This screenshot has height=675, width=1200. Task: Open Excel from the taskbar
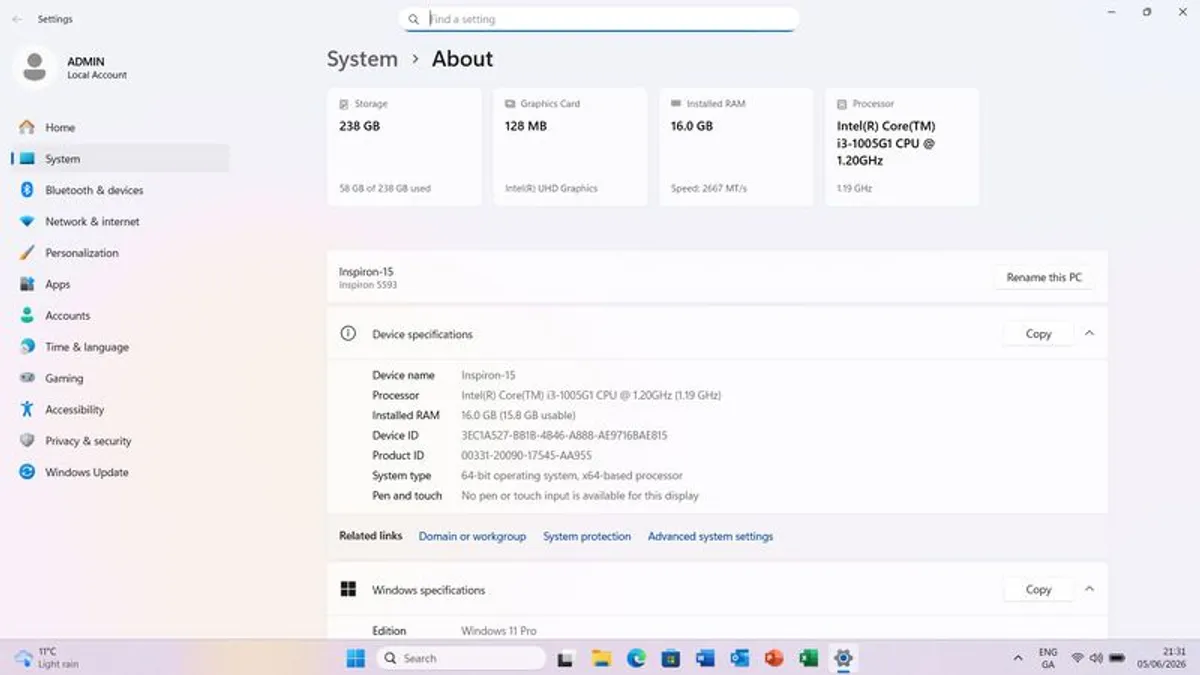[808, 658]
